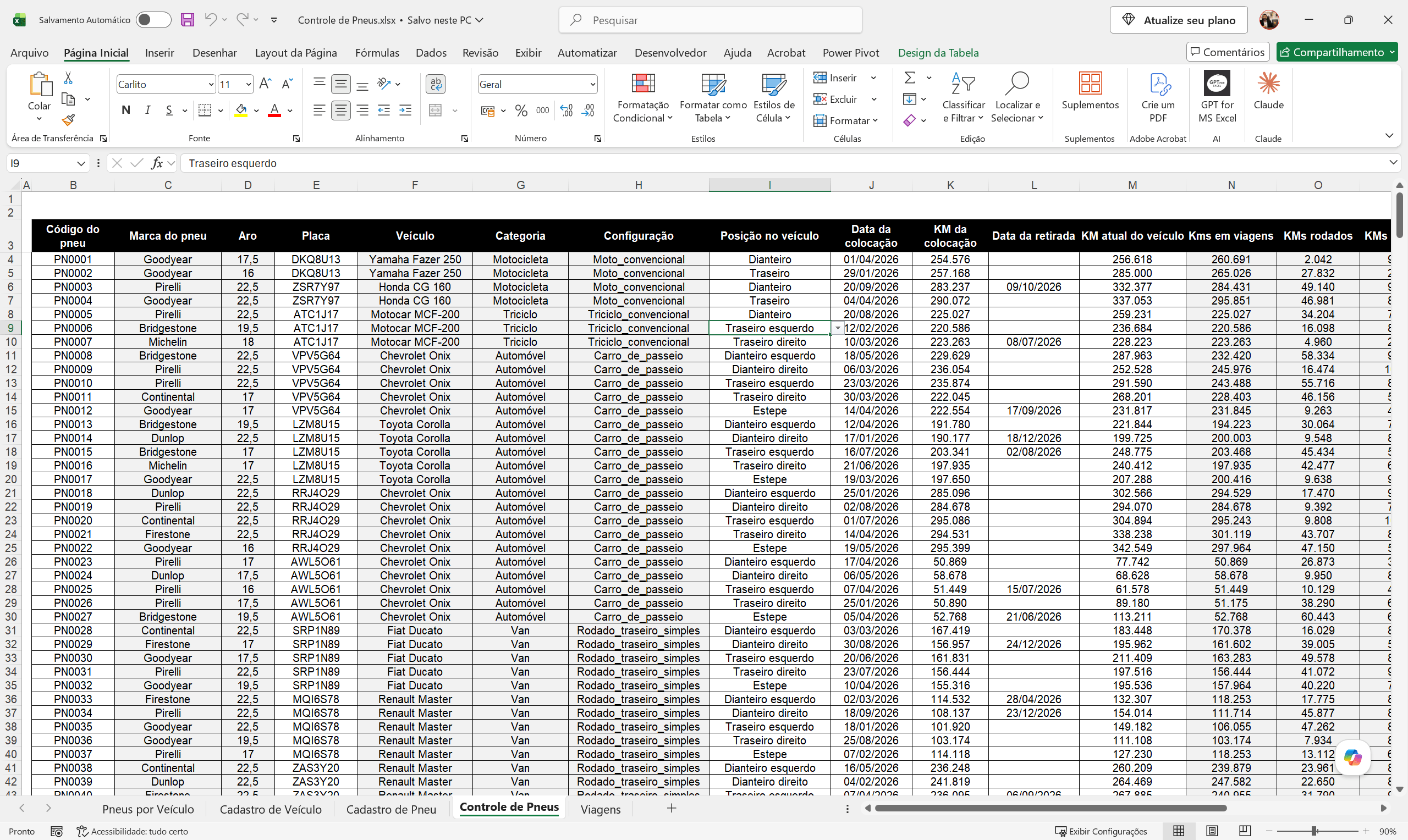Click the Redo arrow icon

[x=243, y=20]
